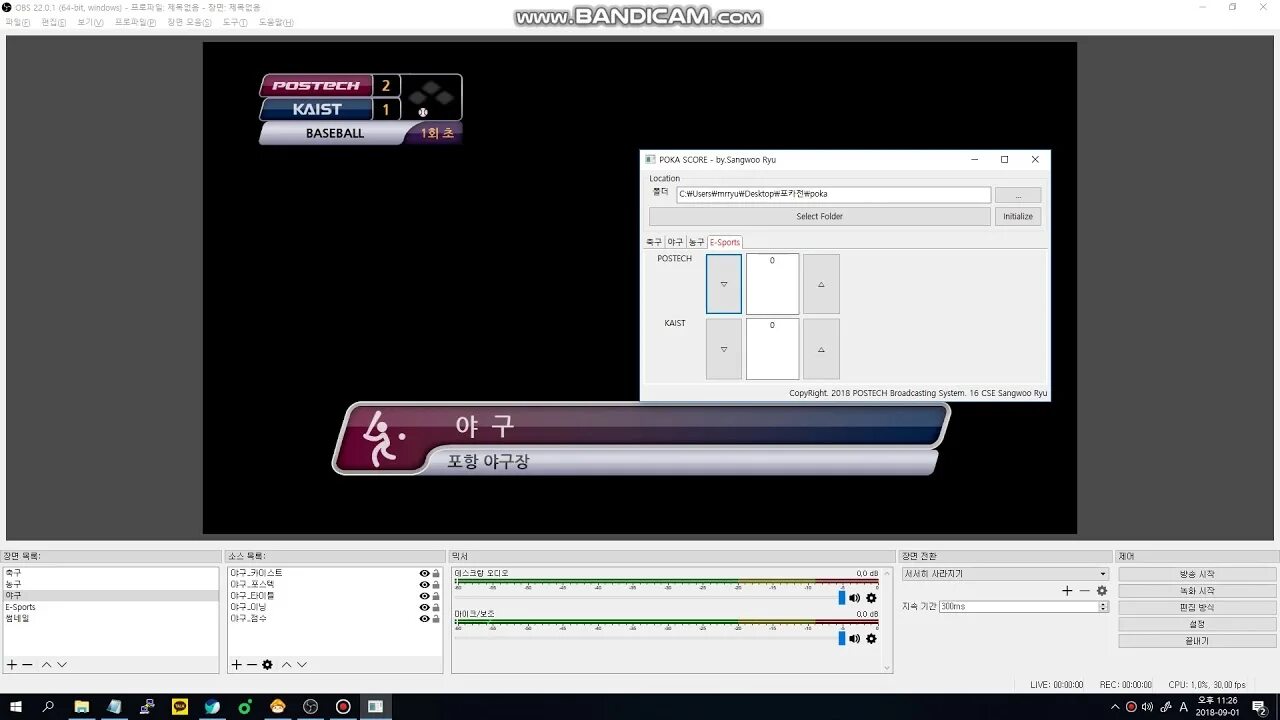Image resolution: width=1280 pixels, height=720 pixels.
Task: Increase KAIST score with up arrow
Action: [821, 349]
